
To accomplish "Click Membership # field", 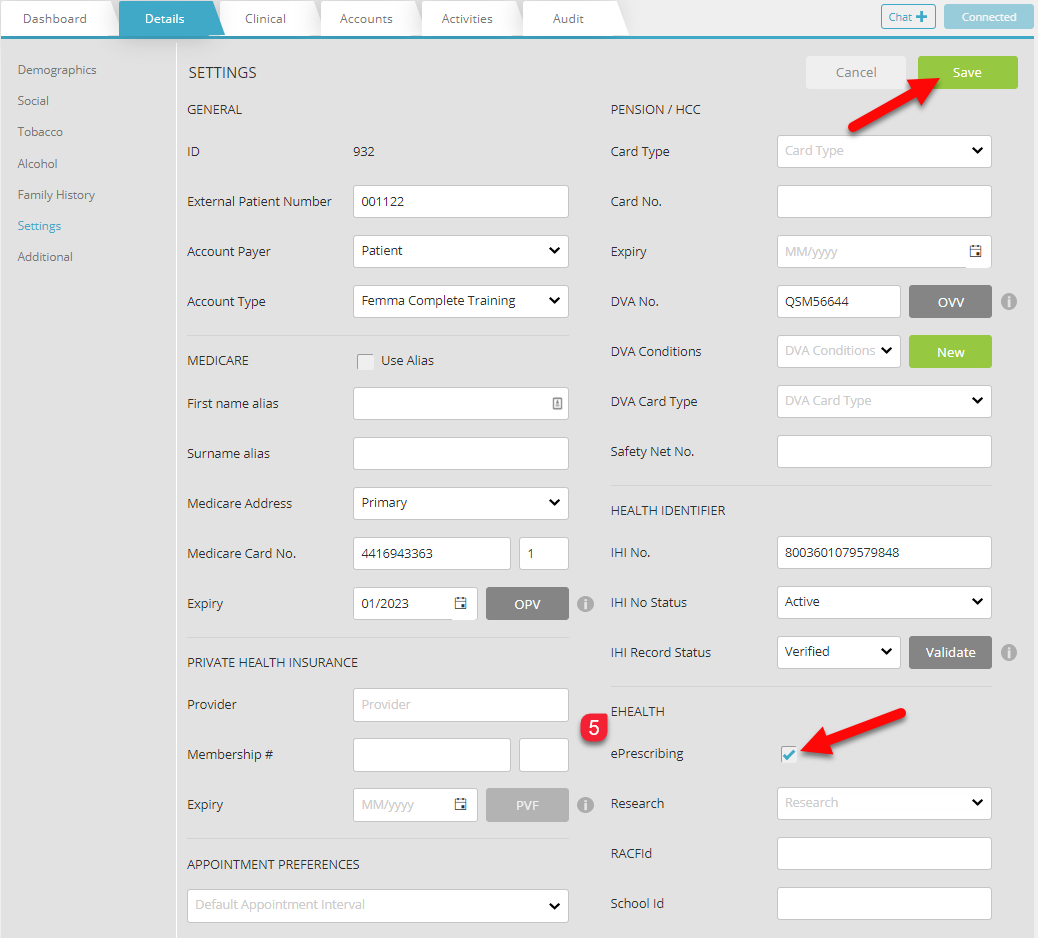I will [432, 755].
